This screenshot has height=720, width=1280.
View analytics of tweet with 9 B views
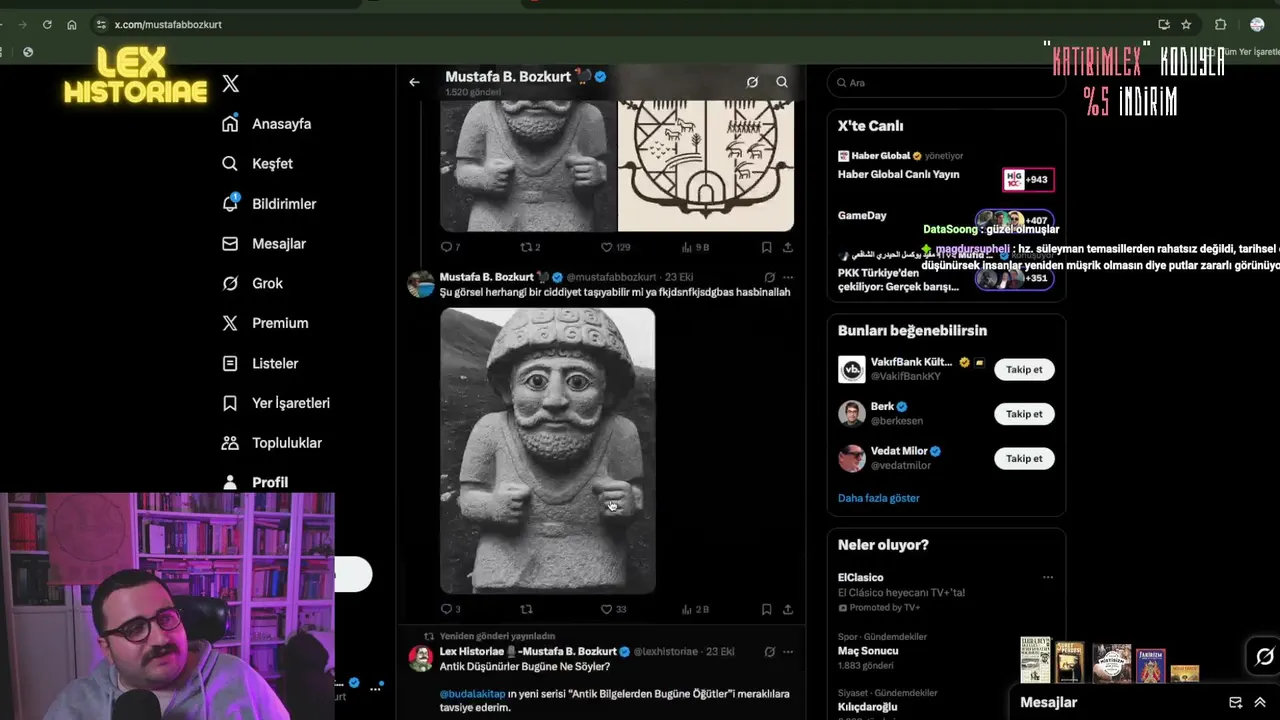(695, 247)
